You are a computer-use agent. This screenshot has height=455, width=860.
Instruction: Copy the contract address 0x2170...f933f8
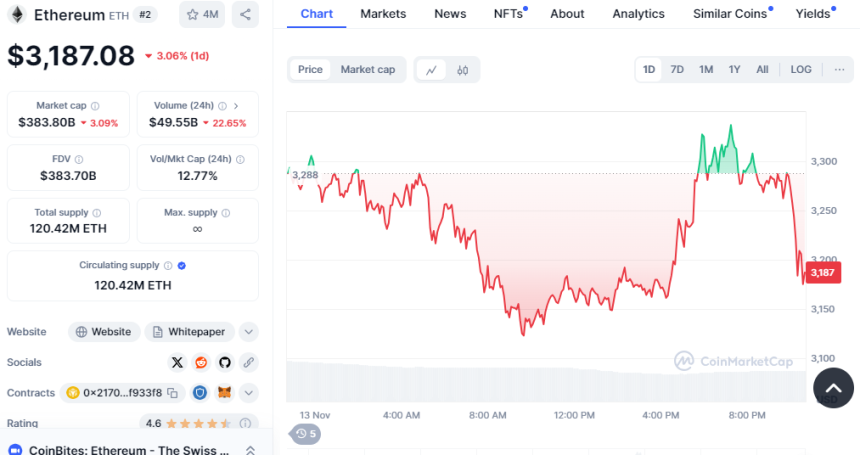click(x=172, y=393)
